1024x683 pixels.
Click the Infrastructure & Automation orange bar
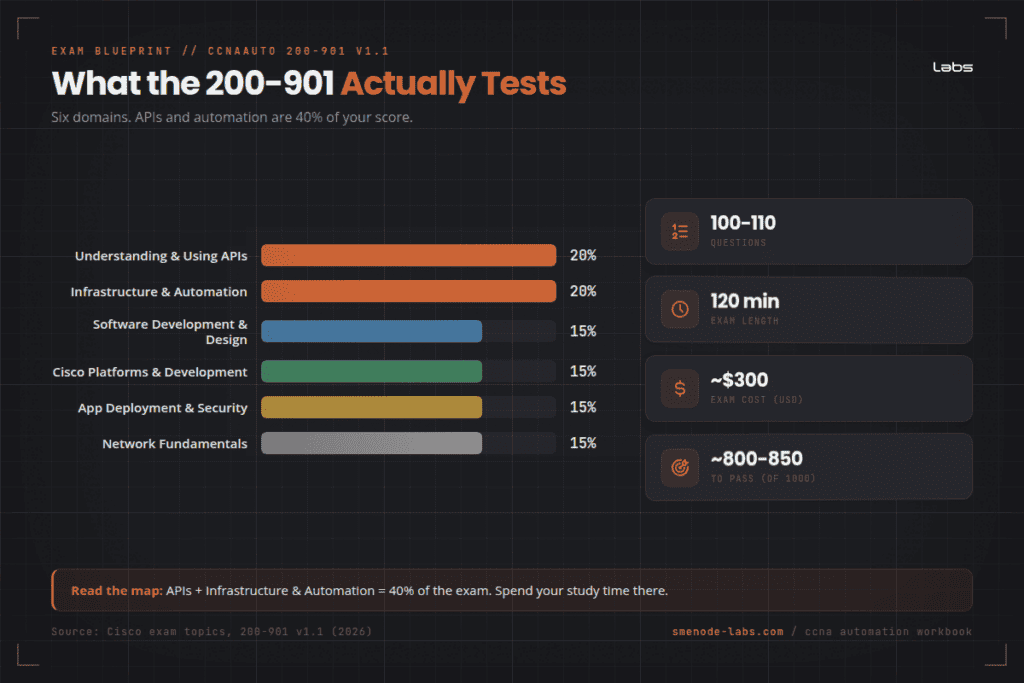point(409,291)
